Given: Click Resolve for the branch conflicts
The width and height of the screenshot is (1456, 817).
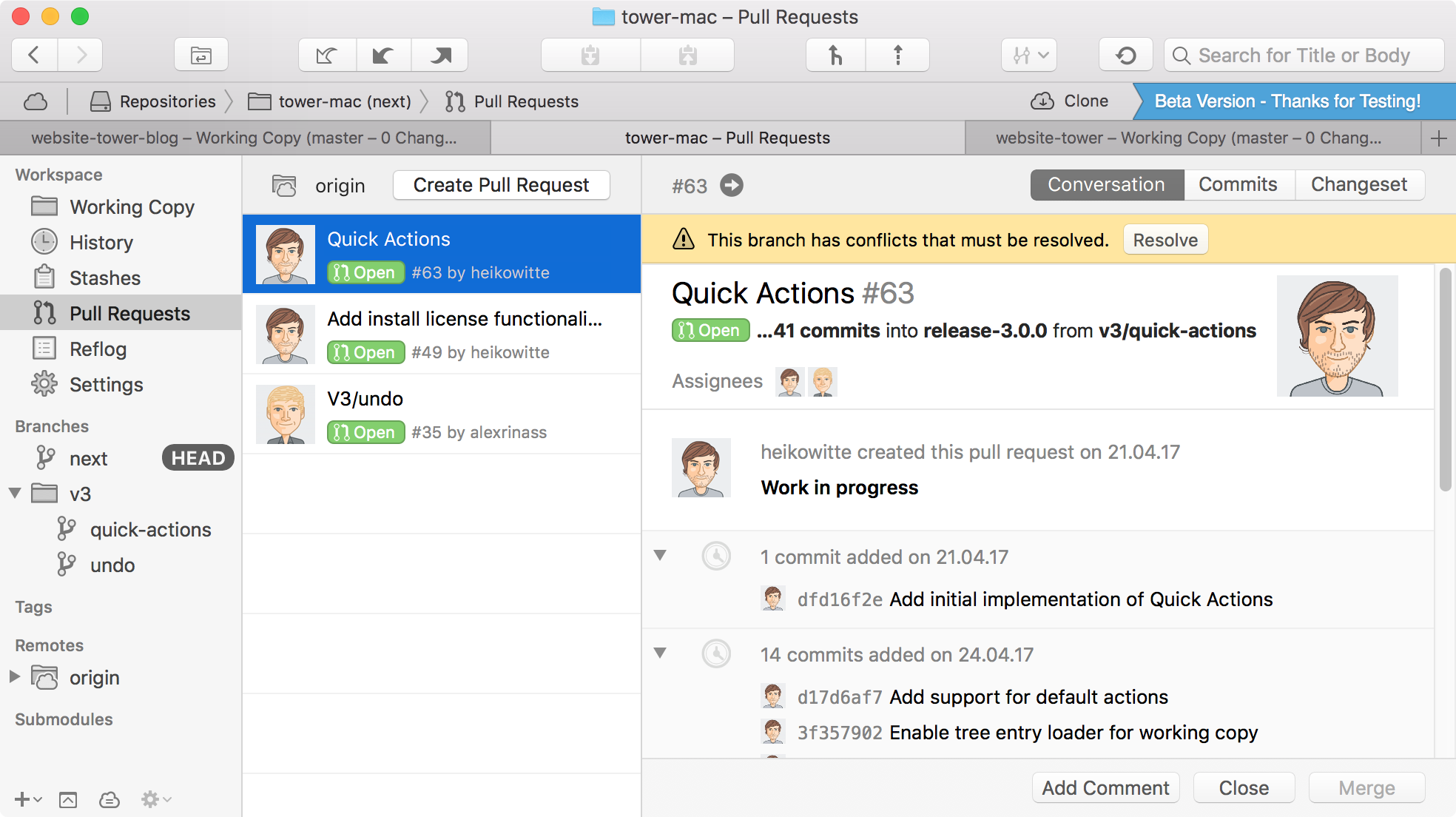Looking at the screenshot, I should [x=1165, y=241].
